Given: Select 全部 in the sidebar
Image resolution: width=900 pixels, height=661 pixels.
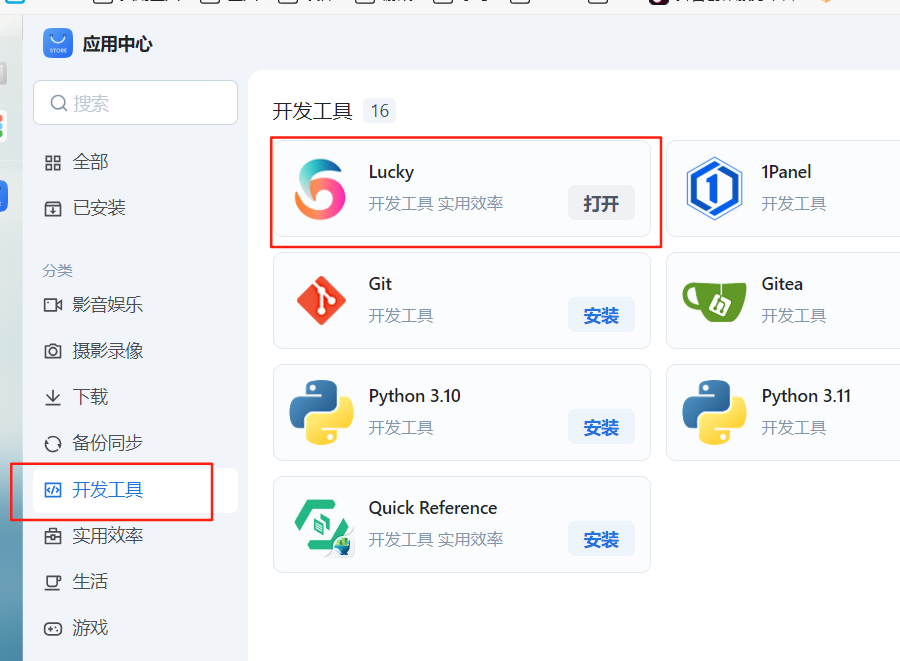Looking at the screenshot, I should (90, 162).
